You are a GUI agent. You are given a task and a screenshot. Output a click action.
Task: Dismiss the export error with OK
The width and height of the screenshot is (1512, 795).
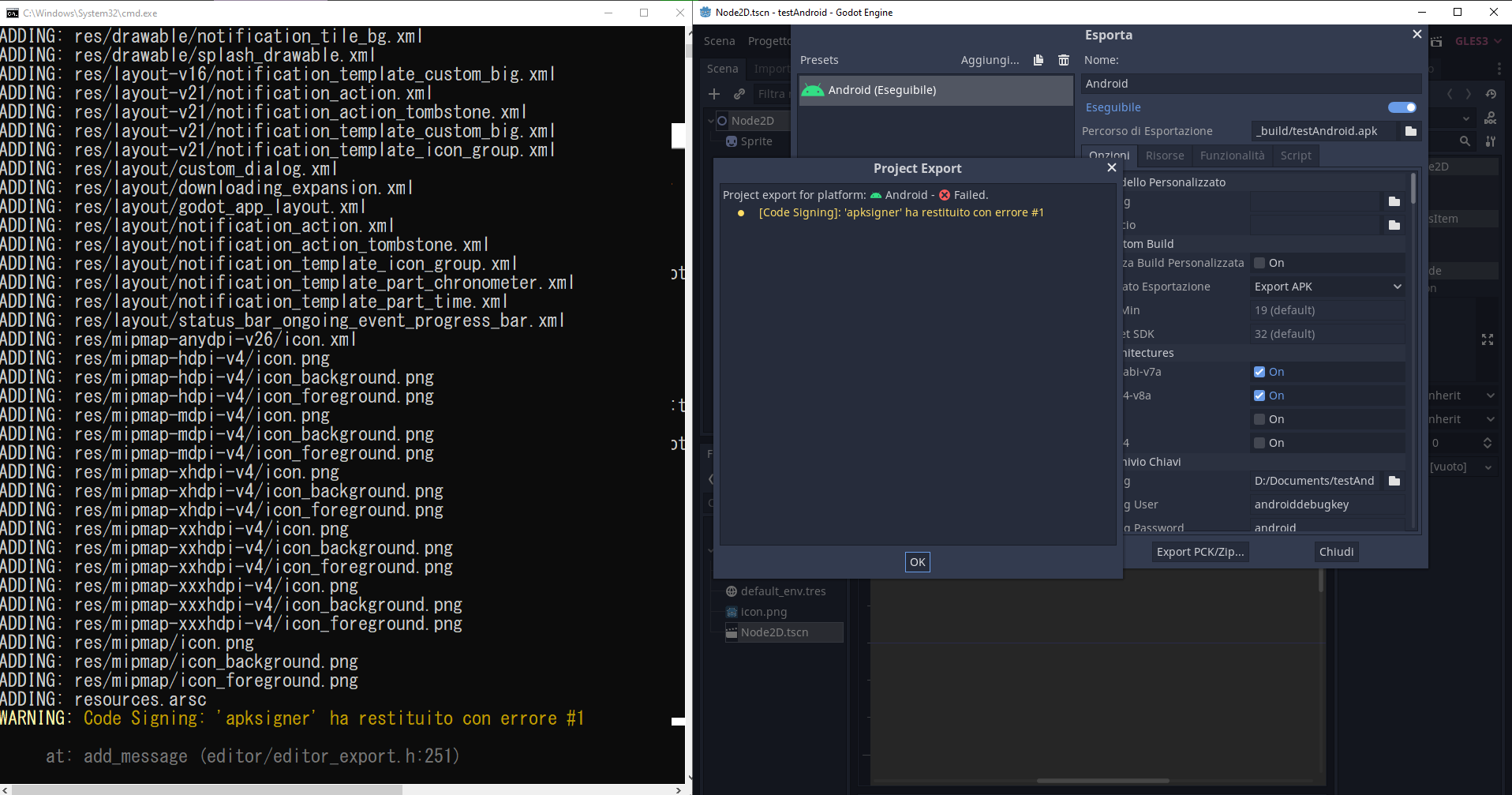pyautogui.click(x=917, y=562)
